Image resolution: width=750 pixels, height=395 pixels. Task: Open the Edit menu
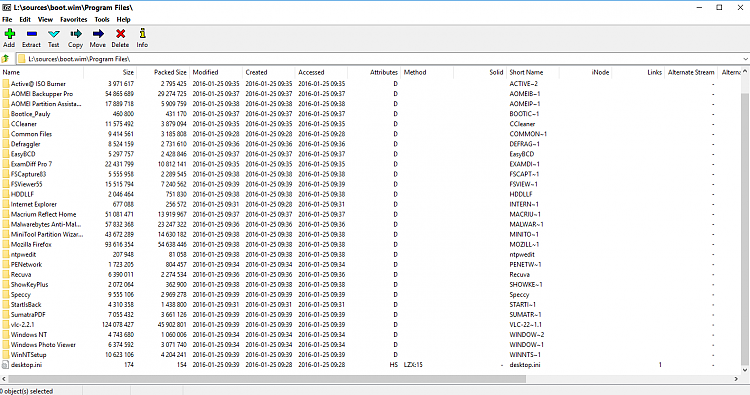25,20
